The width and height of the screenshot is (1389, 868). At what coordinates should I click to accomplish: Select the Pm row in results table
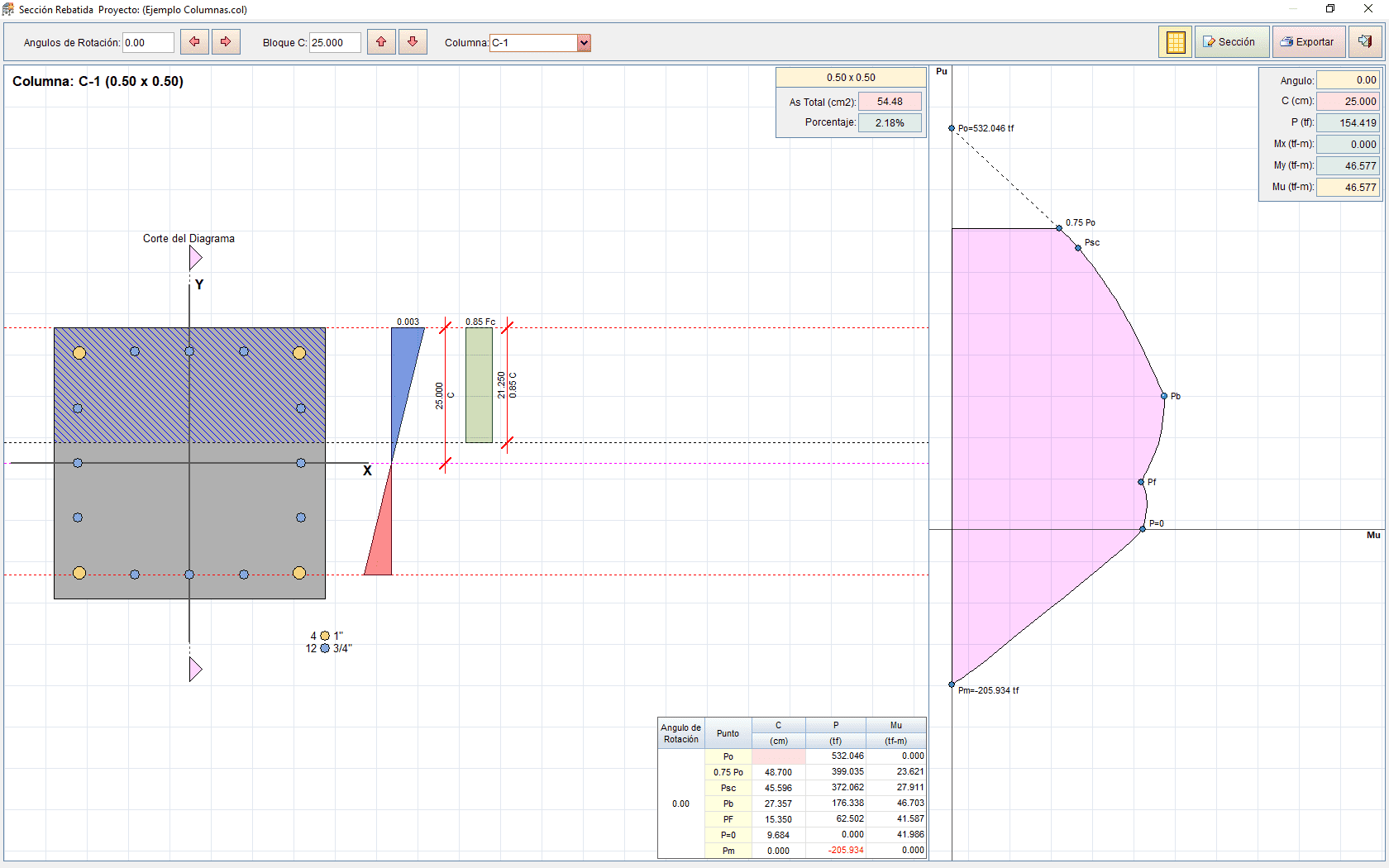point(728,851)
